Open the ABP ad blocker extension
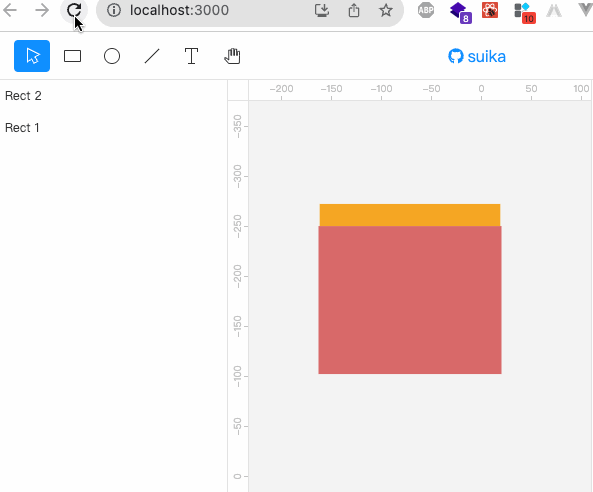593x492 pixels. [x=426, y=10]
